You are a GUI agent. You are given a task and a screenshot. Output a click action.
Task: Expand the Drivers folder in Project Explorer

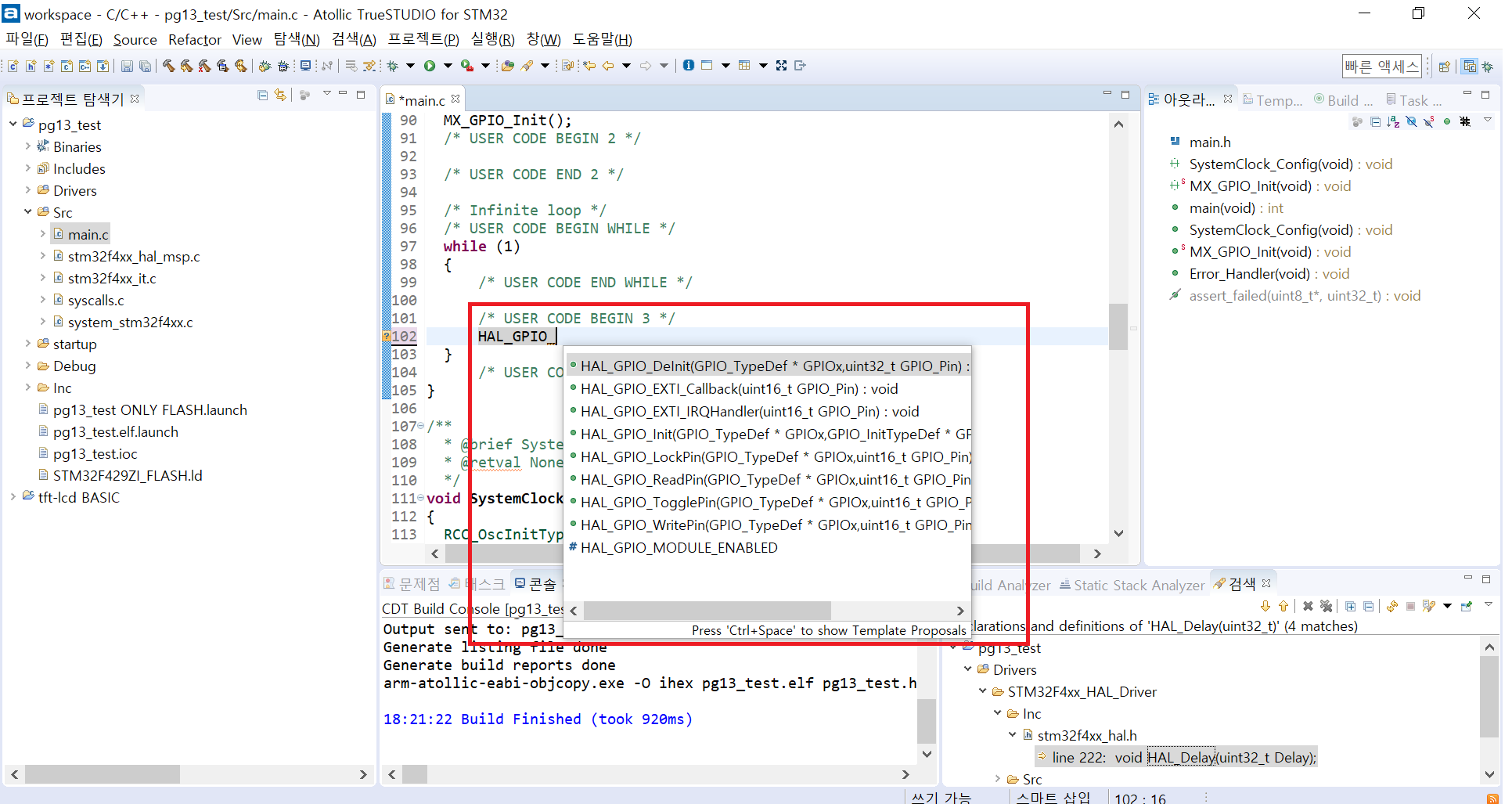(28, 190)
